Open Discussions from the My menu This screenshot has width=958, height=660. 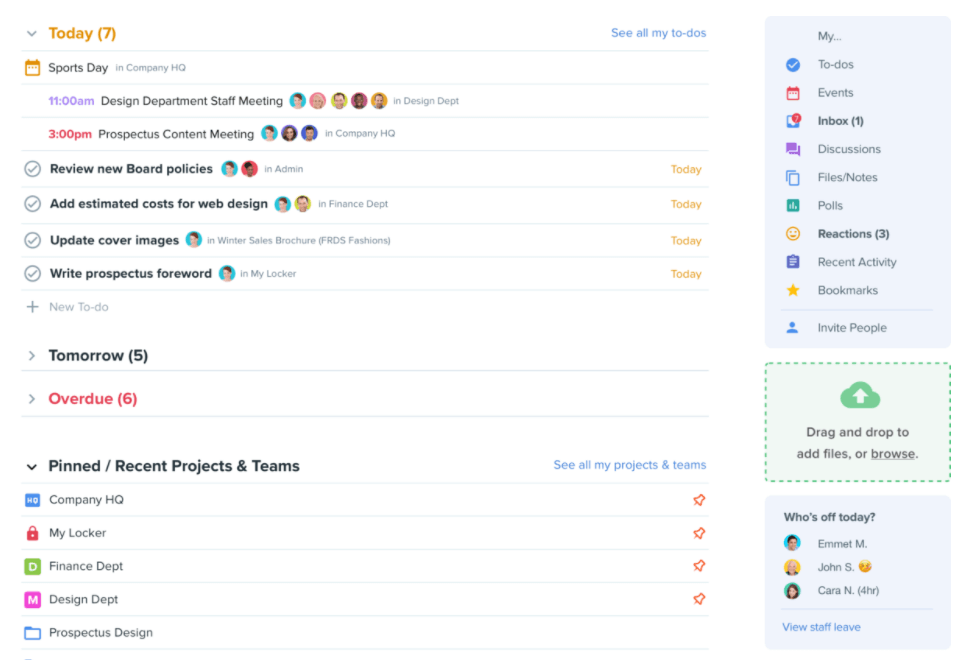[848, 149]
